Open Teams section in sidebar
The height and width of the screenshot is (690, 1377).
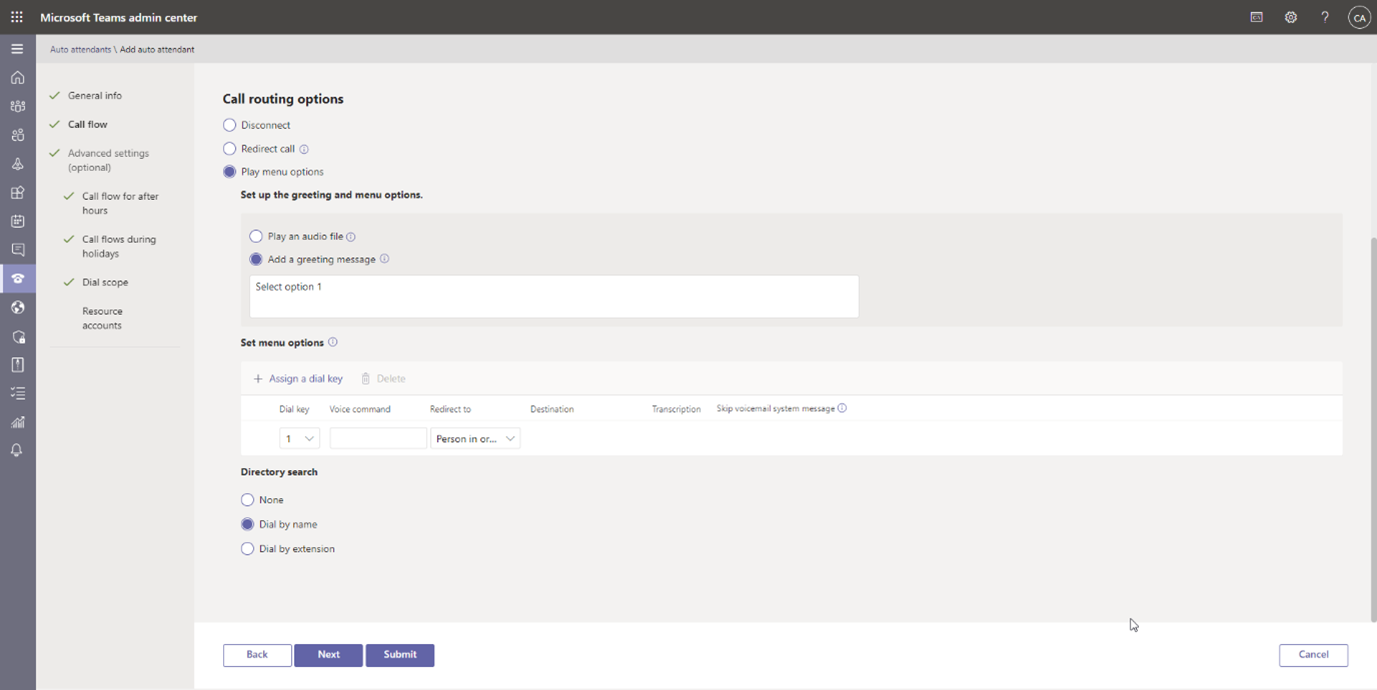17,106
